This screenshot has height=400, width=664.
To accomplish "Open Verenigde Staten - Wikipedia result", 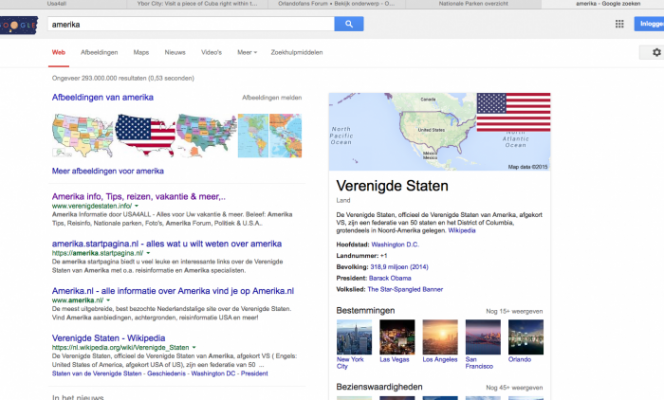I will (108, 338).
